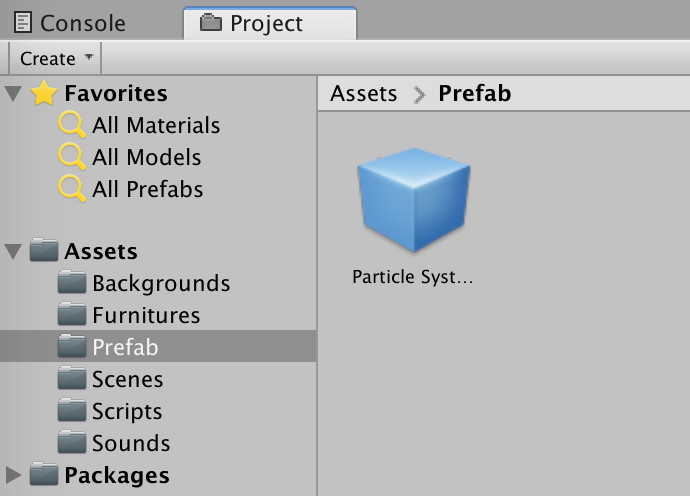Open the Create dropdown menu
690x496 pixels.
tap(55, 58)
